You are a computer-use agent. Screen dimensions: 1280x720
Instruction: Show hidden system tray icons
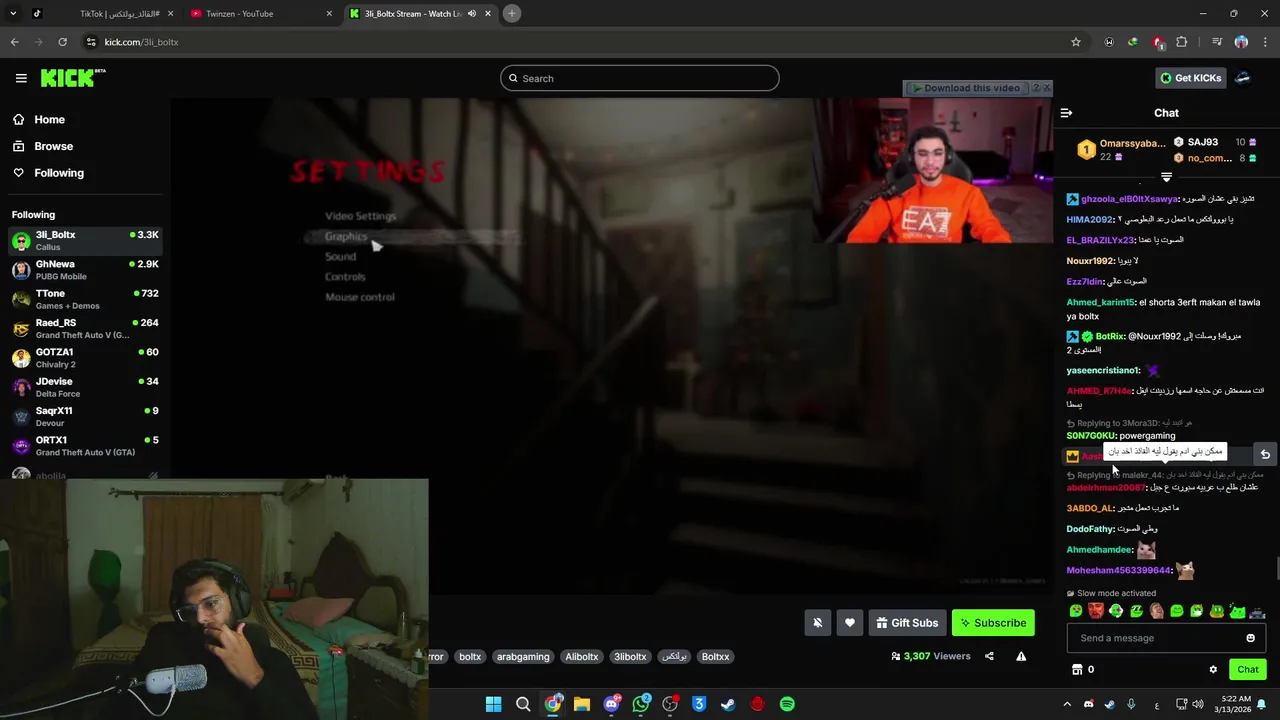coord(1066,704)
